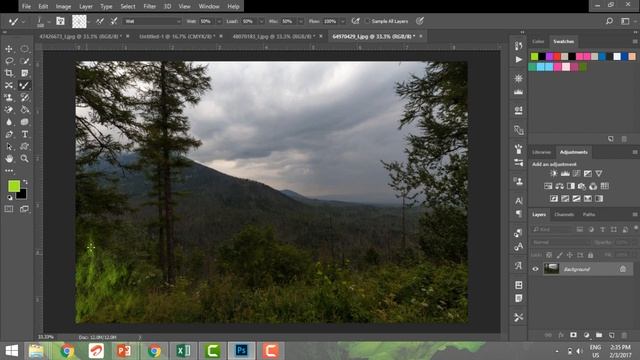Select the Lasso tool
Screen dimensions: 640x360
click(9, 61)
